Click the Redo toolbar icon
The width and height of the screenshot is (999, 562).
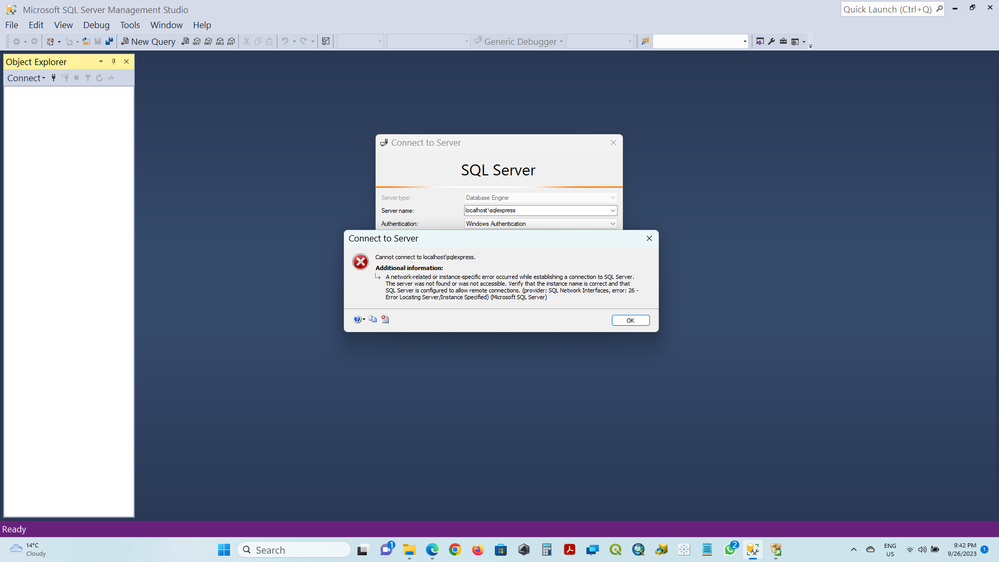click(303, 41)
